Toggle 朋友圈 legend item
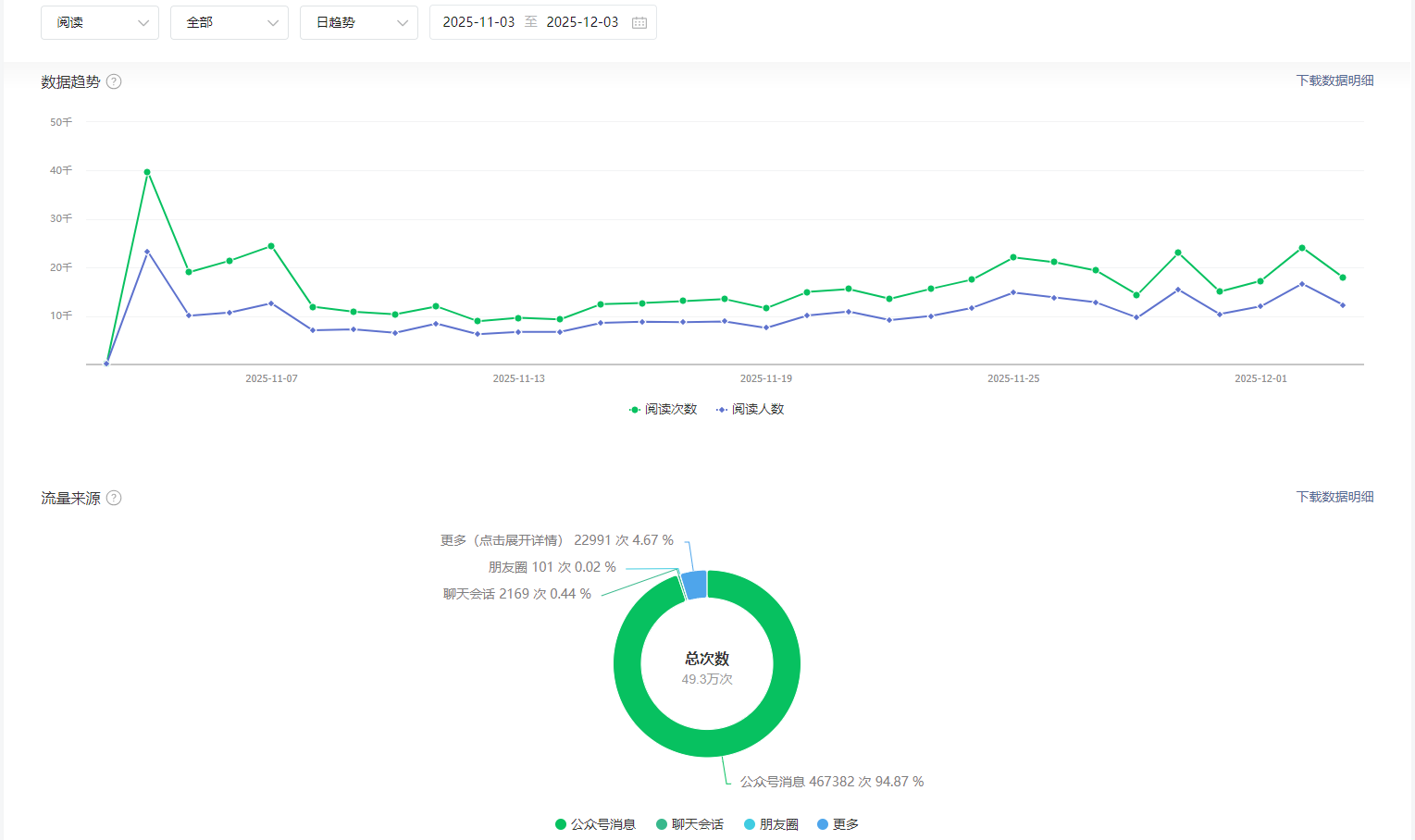This screenshot has height=840, width=1415. (x=771, y=824)
